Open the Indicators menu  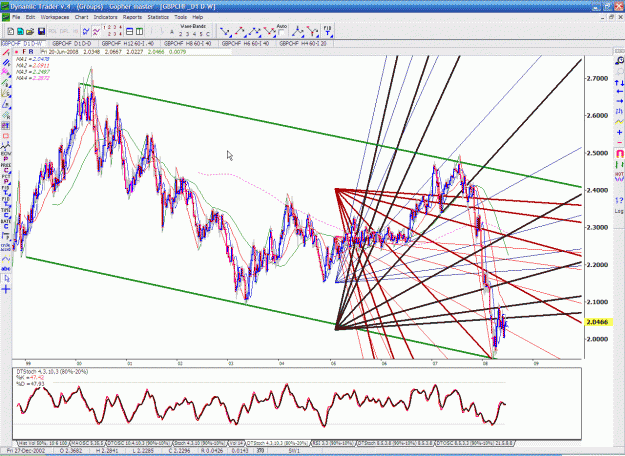(x=106, y=17)
